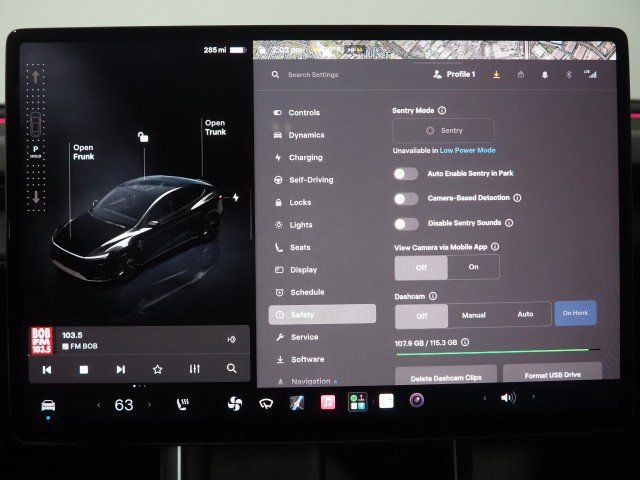Tap Open Trunk on car view

click(215, 127)
